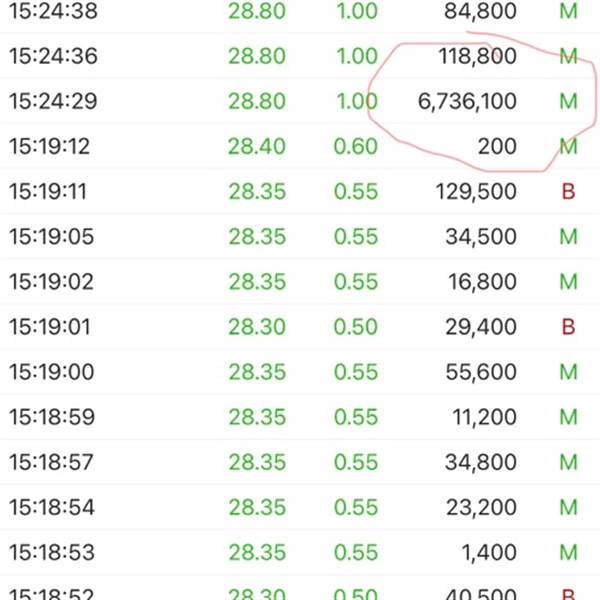Select the 15:19:02 trade row
Screen dimensions: 600x600
point(300,282)
